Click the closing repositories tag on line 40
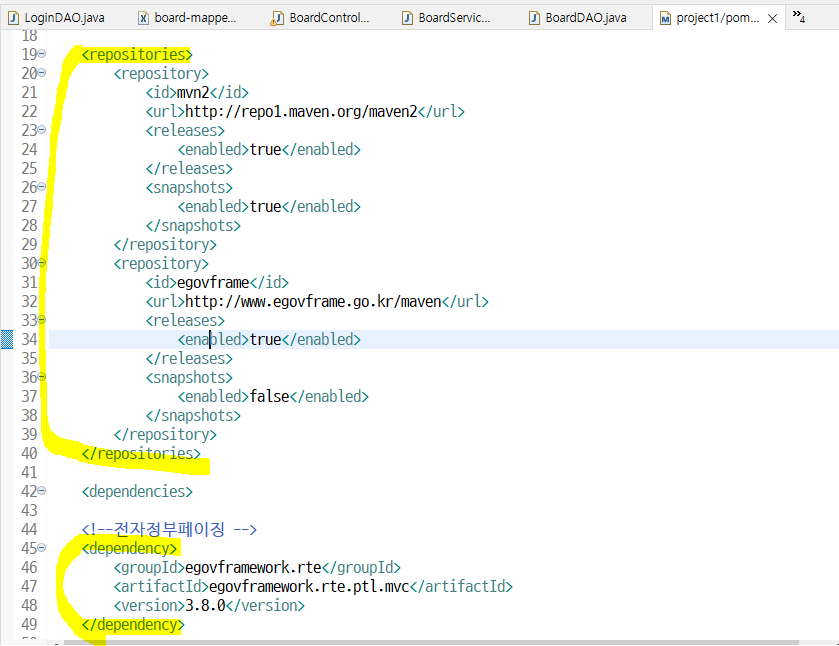Viewport: 839px width, 646px height. coord(141,454)
